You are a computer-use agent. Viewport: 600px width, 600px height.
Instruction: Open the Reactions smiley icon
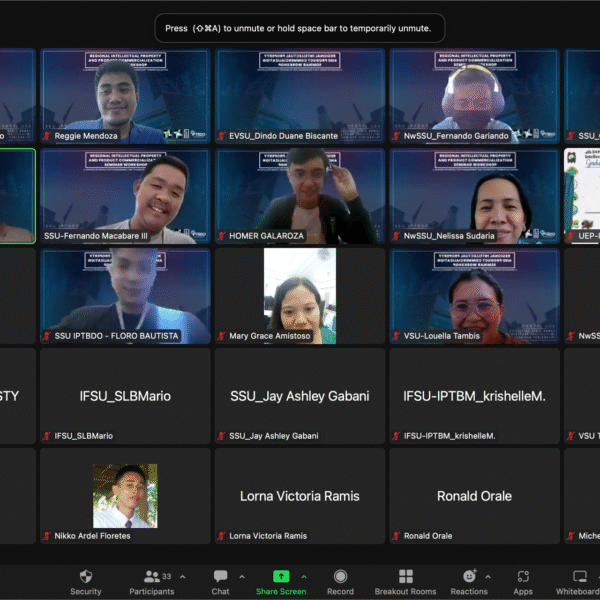point(469,576)
